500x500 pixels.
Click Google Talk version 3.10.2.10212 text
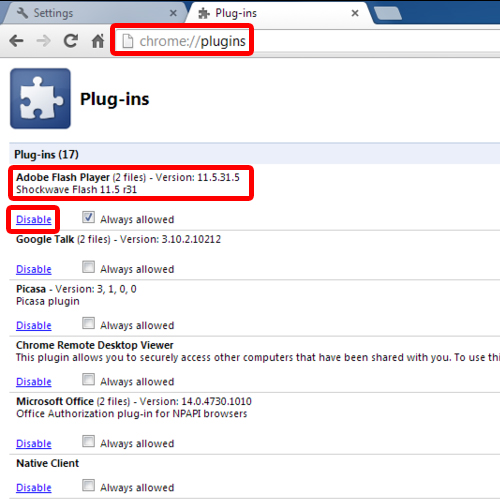[170, 239]
